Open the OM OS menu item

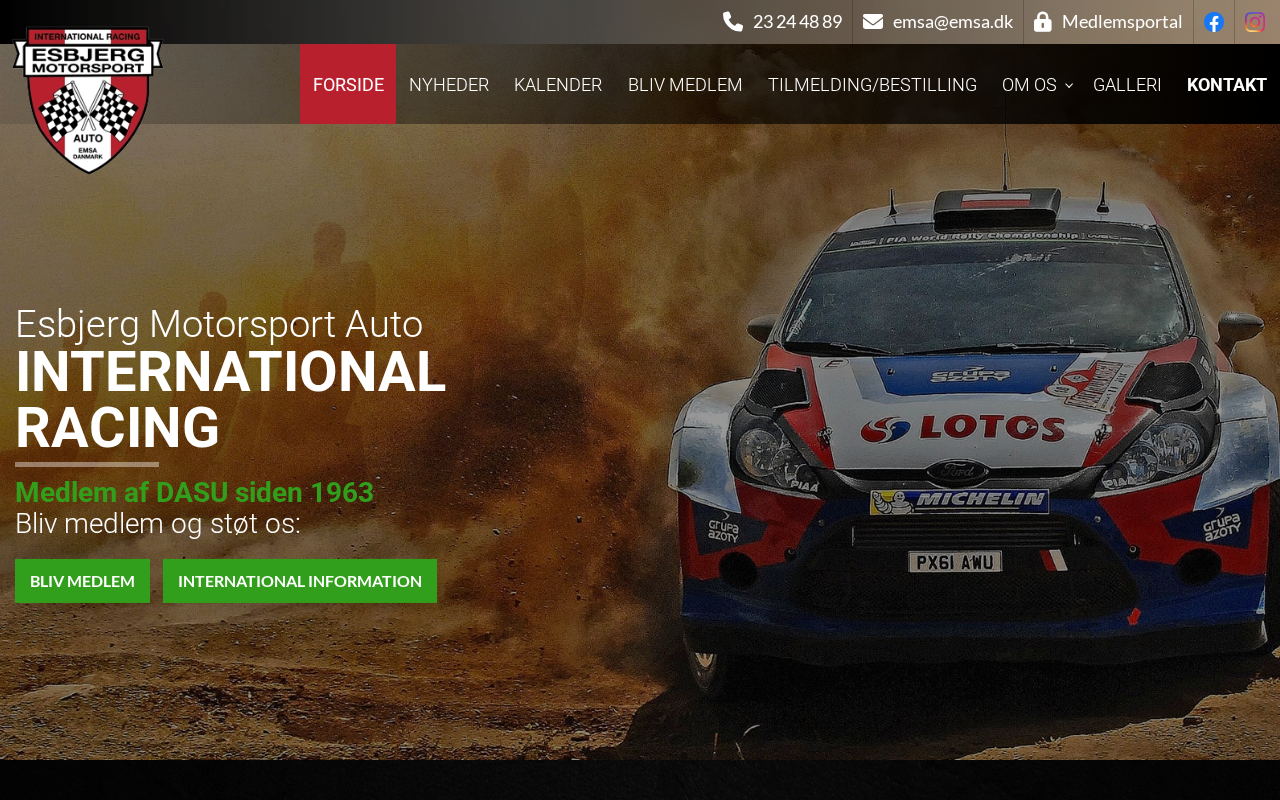click(1029, 84)
